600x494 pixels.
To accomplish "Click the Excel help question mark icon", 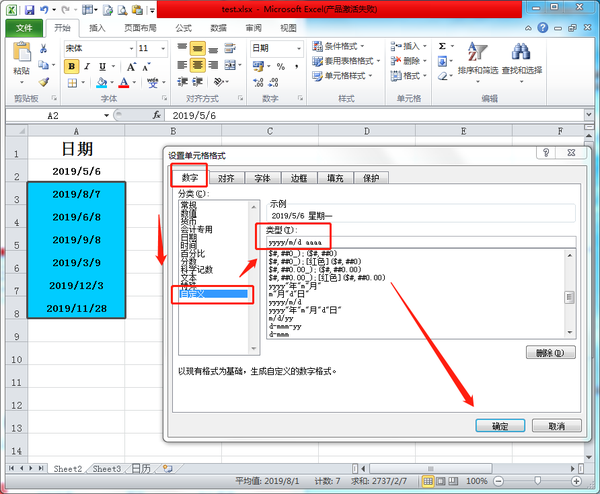I will coord(543,28).
